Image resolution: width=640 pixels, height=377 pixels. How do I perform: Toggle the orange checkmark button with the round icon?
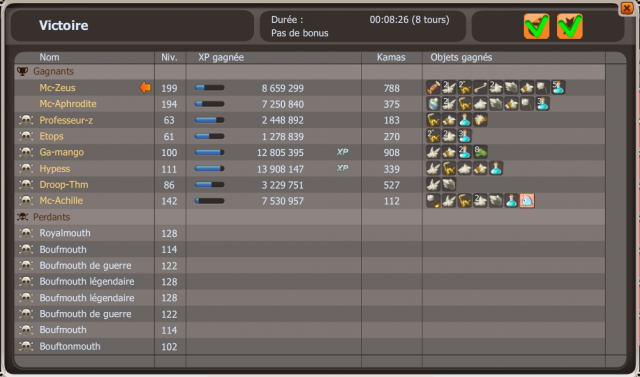tap(537, 26)
